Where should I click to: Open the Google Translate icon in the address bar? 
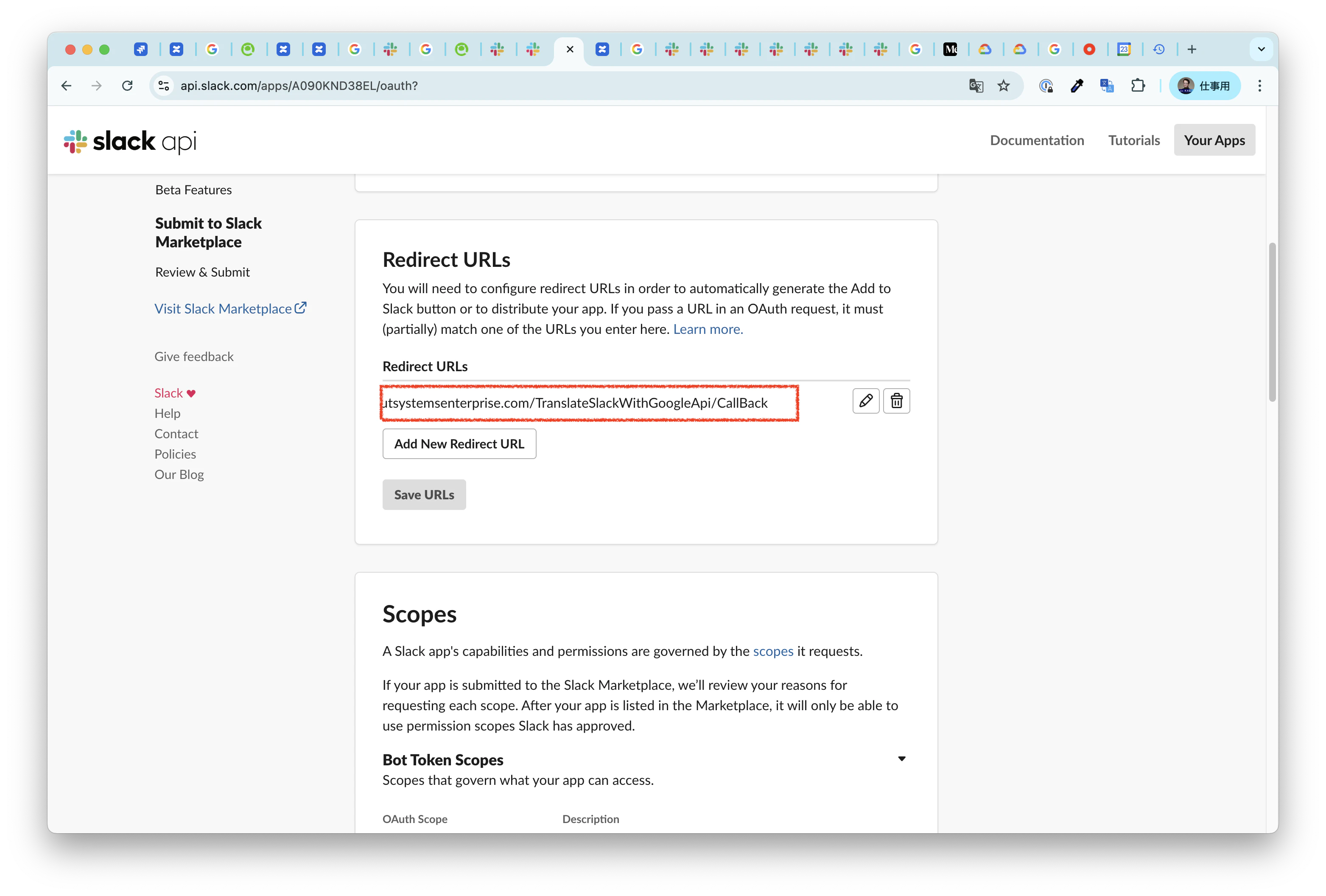pyautogui.click(x=976, y=86)
